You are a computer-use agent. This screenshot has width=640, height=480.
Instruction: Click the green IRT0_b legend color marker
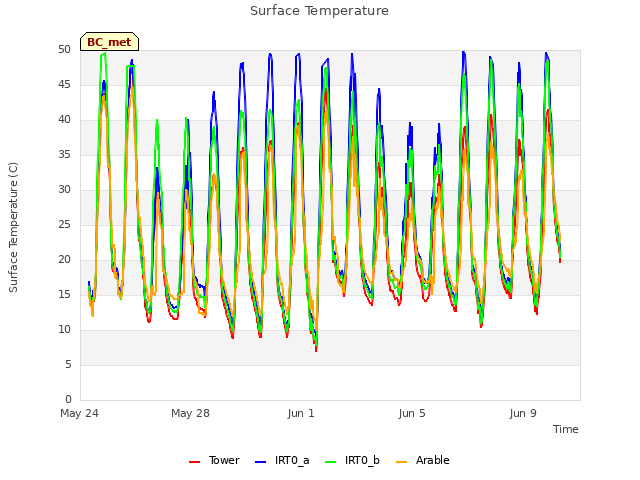point(331,462)
